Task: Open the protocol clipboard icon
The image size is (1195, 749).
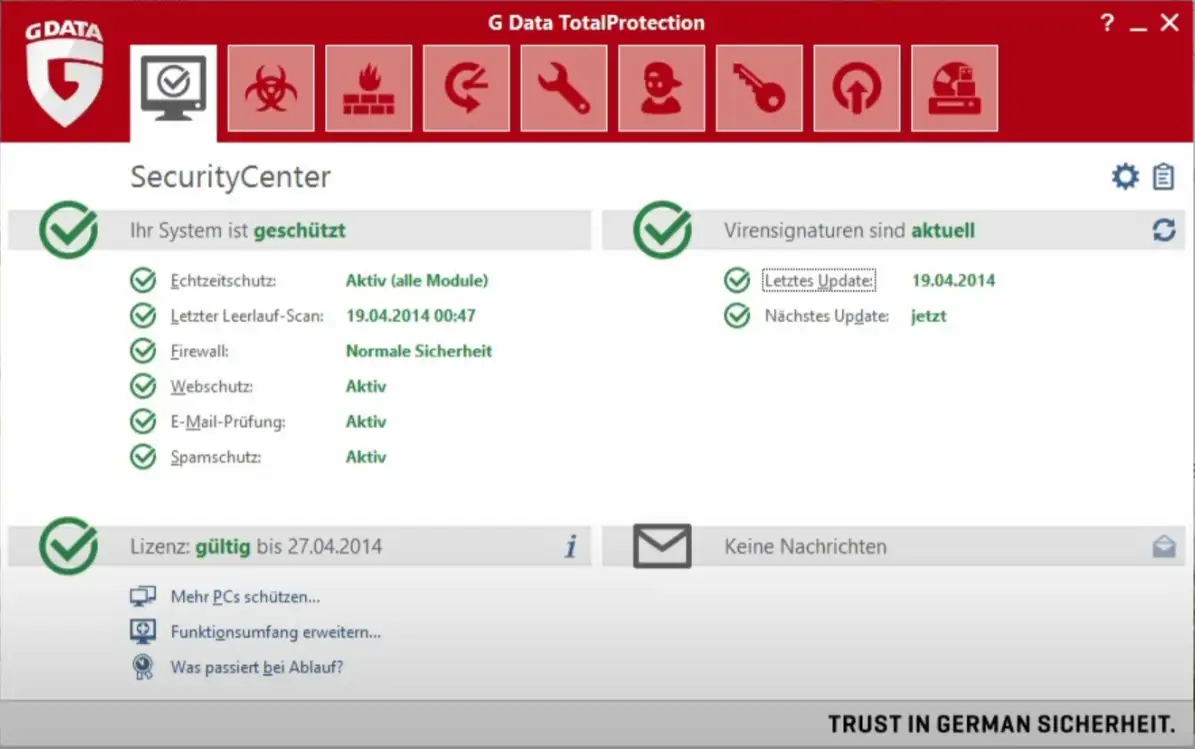Action: coord(1163,177)
